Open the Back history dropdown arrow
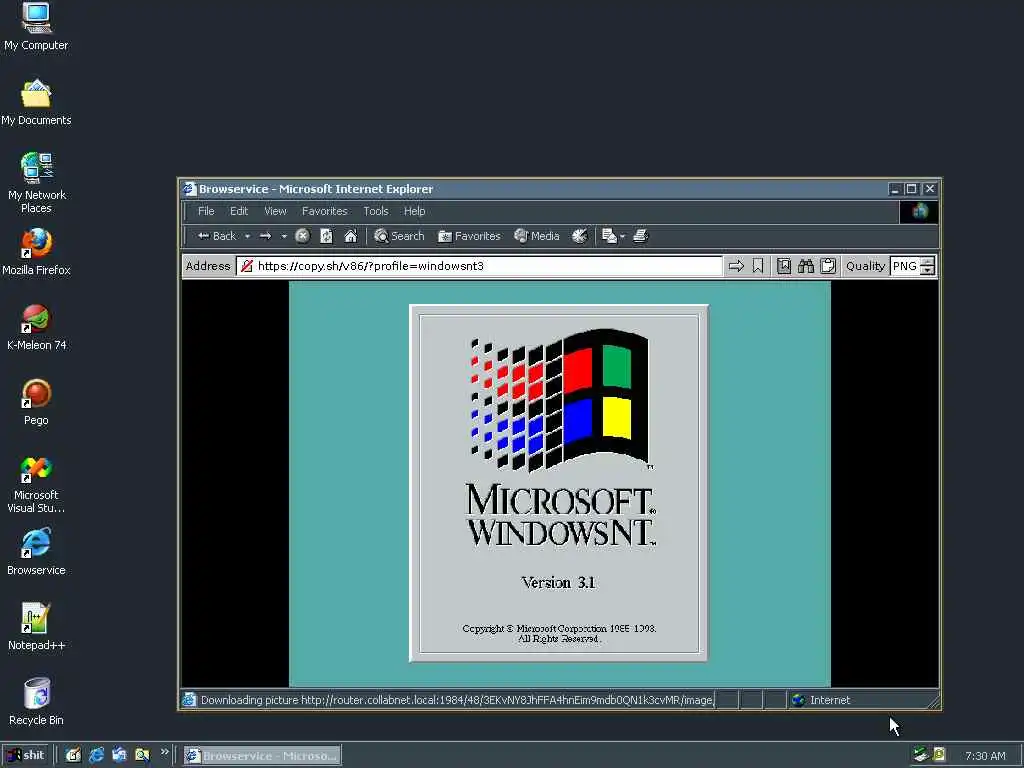Screen dimensions: 1024x768 click(x=248, y=236)
